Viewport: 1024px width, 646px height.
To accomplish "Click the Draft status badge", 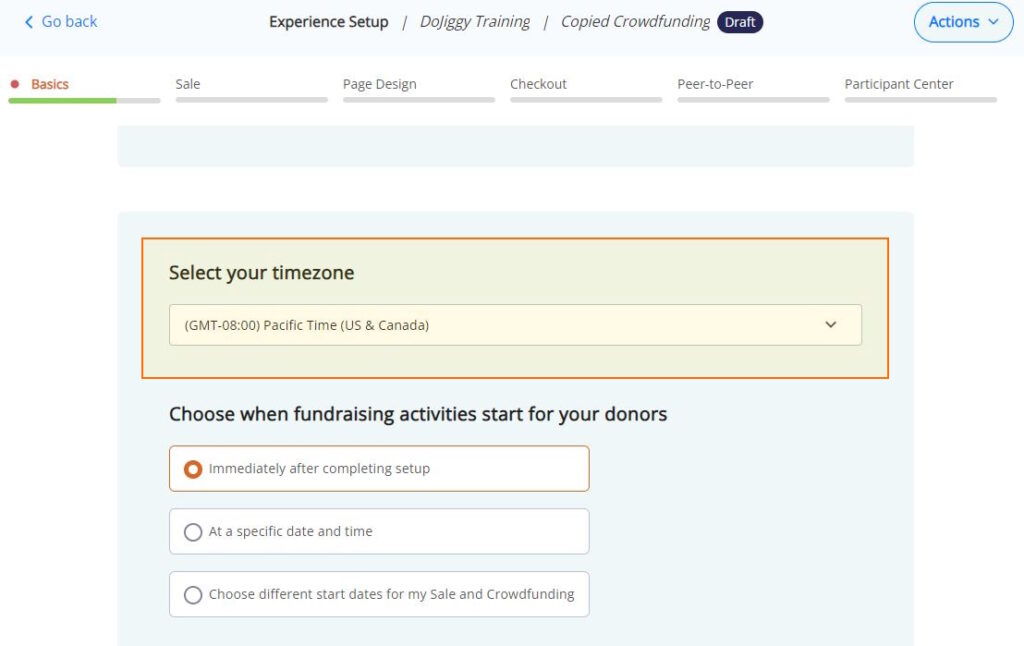I will (740, 22).
